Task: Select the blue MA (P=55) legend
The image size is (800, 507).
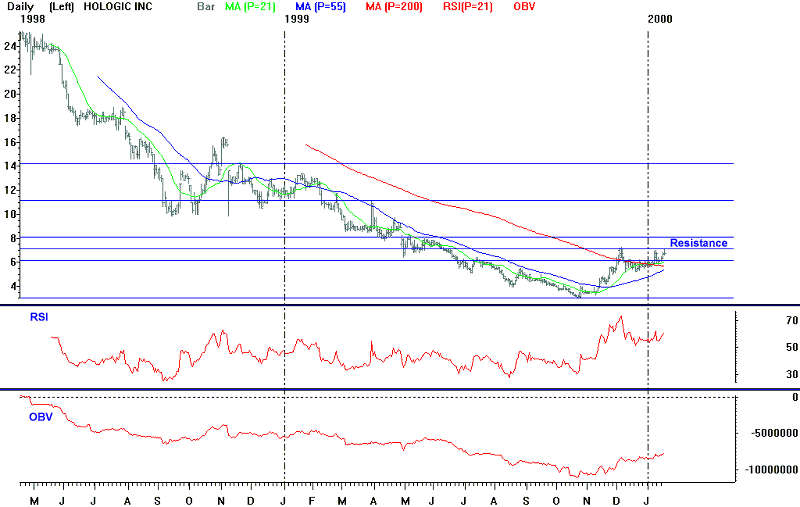Action: tap(320, 7)
